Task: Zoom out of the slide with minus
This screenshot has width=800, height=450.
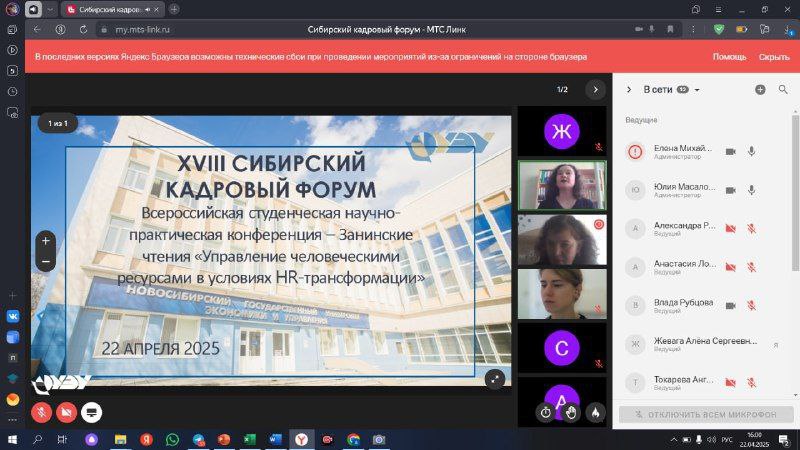Action: pos(46,262)
